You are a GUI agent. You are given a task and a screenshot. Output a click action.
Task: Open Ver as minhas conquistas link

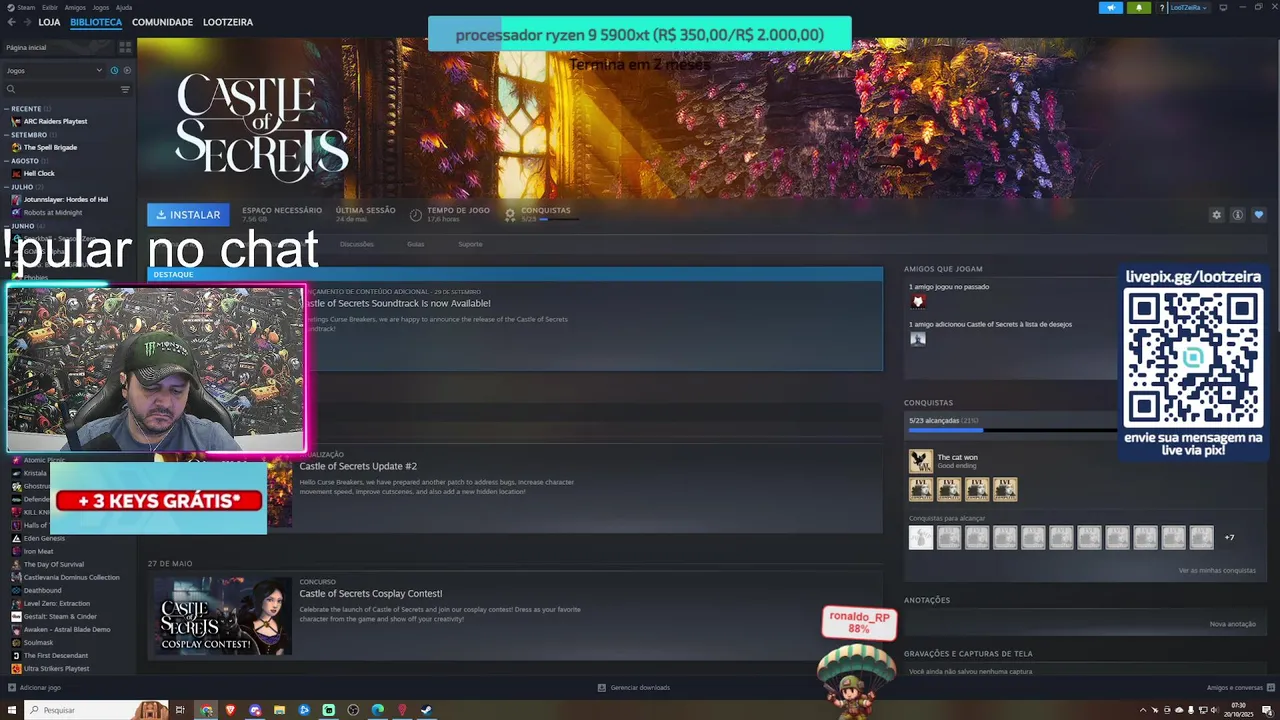point(1217,570)
